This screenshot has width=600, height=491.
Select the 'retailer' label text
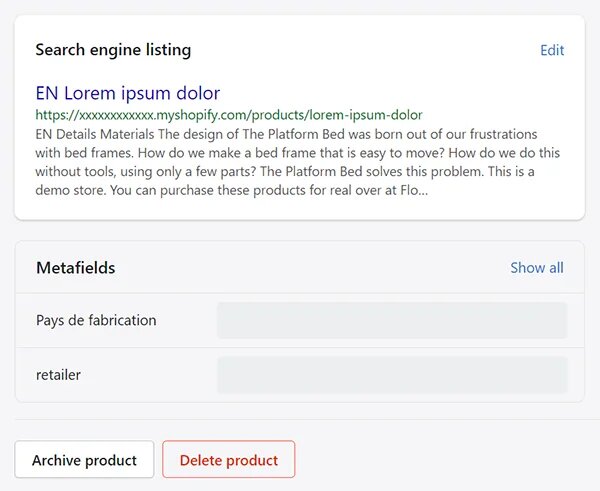click(x=58, y=375)
